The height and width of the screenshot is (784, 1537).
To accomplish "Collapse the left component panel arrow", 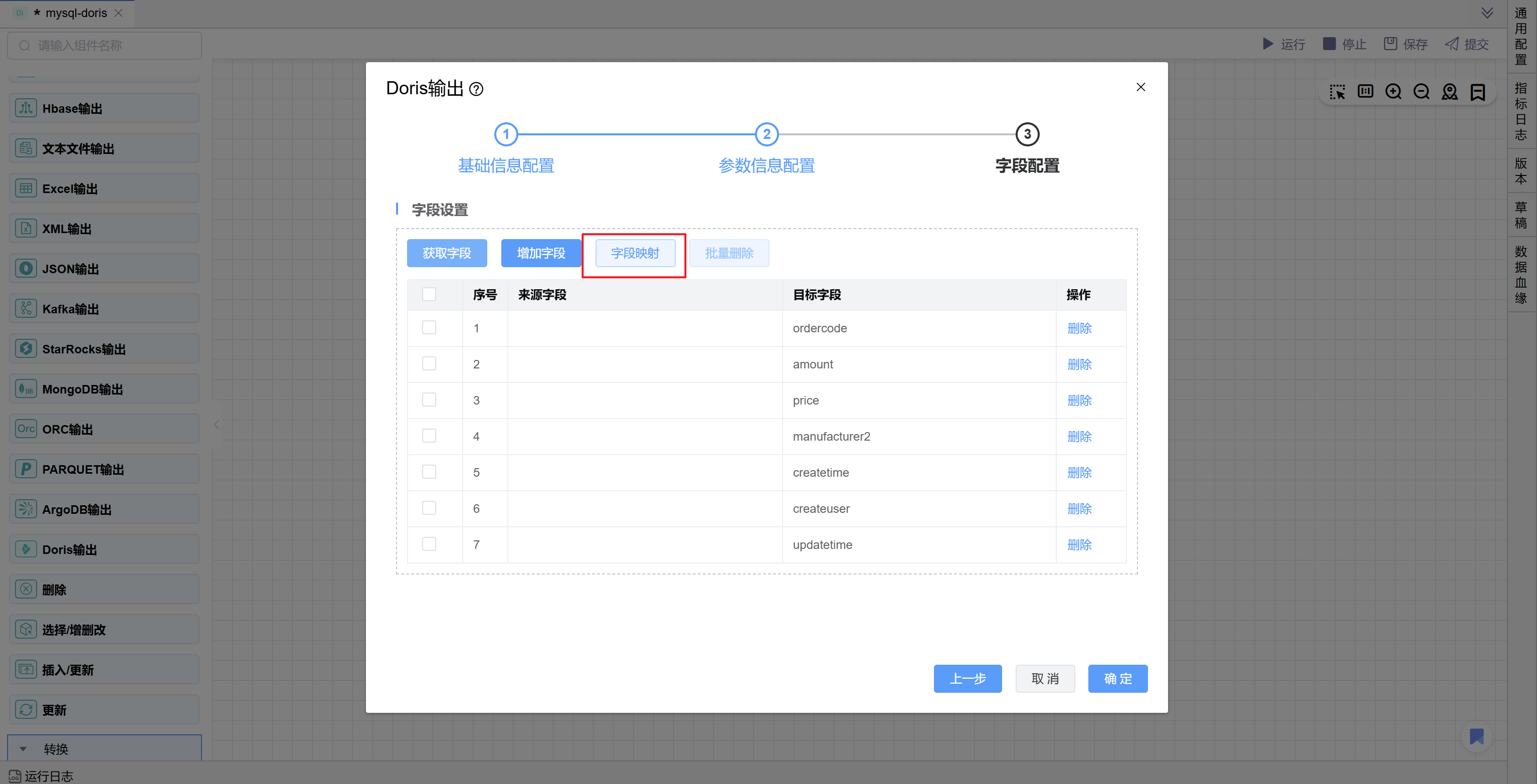I will tap(217, 424).
